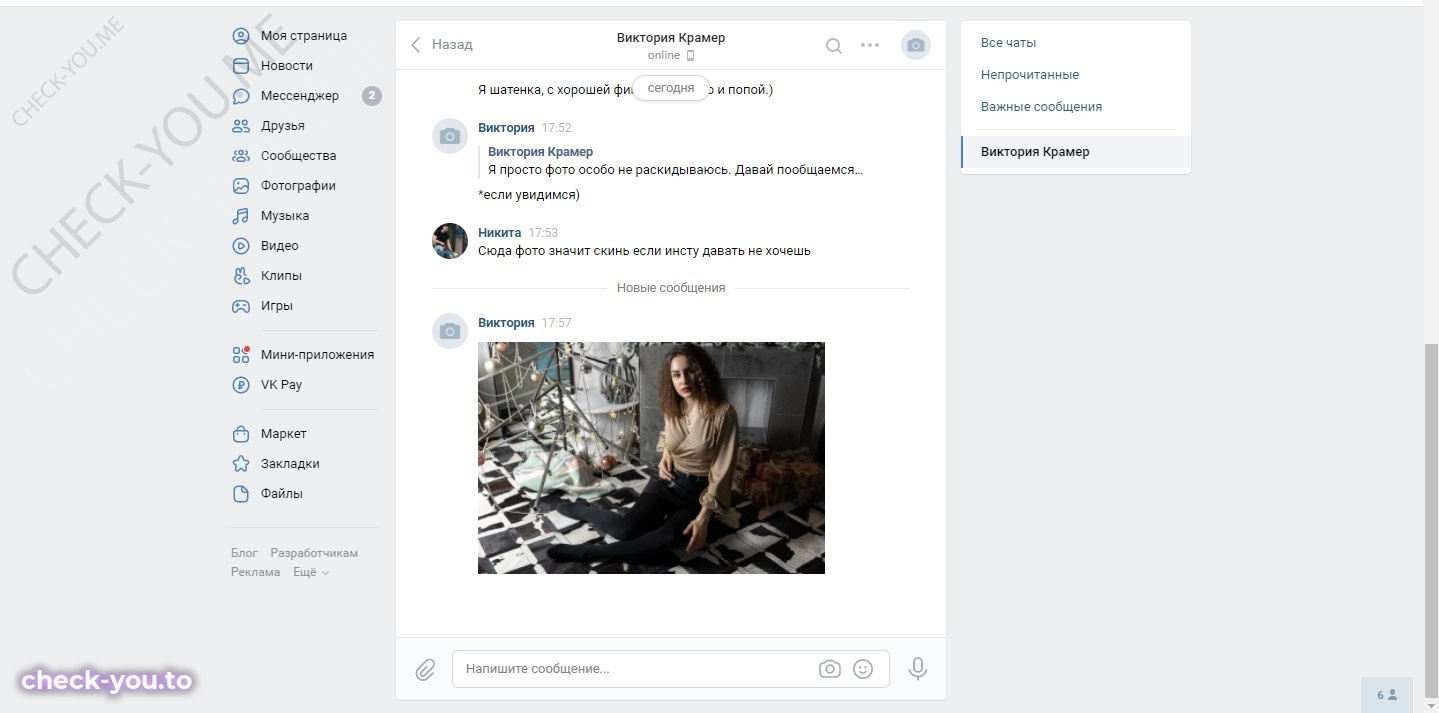1439x713 pixels.
Task: Open the Друзья friends icon
Action: click(x=240, y=126)
